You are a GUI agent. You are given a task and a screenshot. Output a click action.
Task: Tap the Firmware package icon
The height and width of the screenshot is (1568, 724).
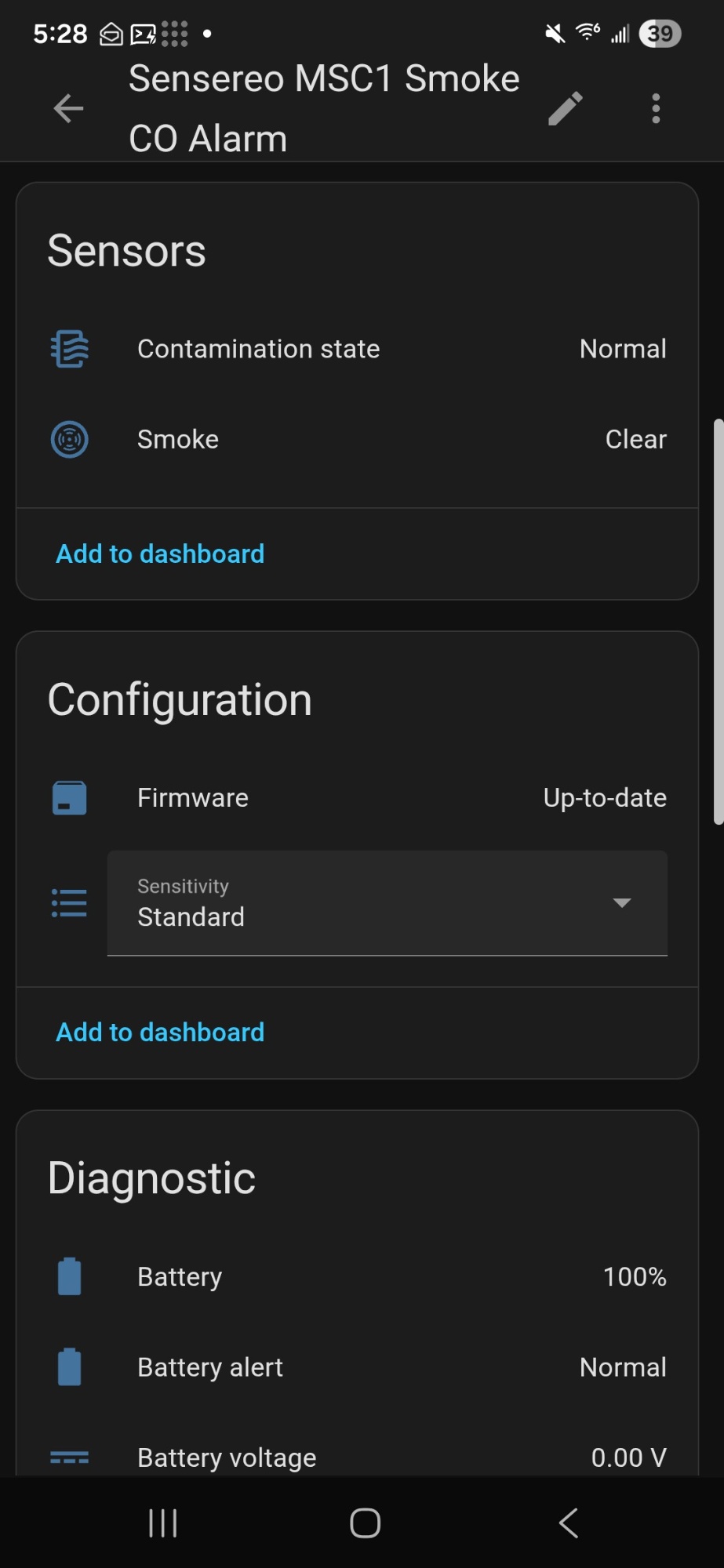coord(70,798)
